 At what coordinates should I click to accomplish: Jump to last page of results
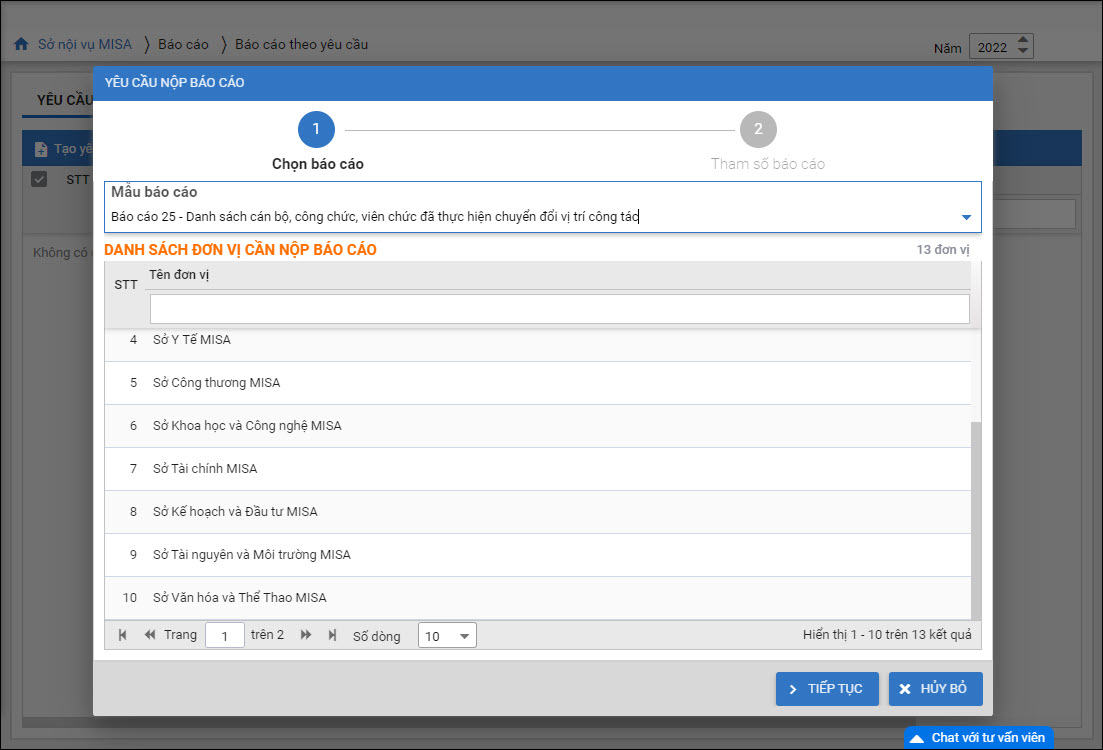pyautogui.click(x=333, y=635)
